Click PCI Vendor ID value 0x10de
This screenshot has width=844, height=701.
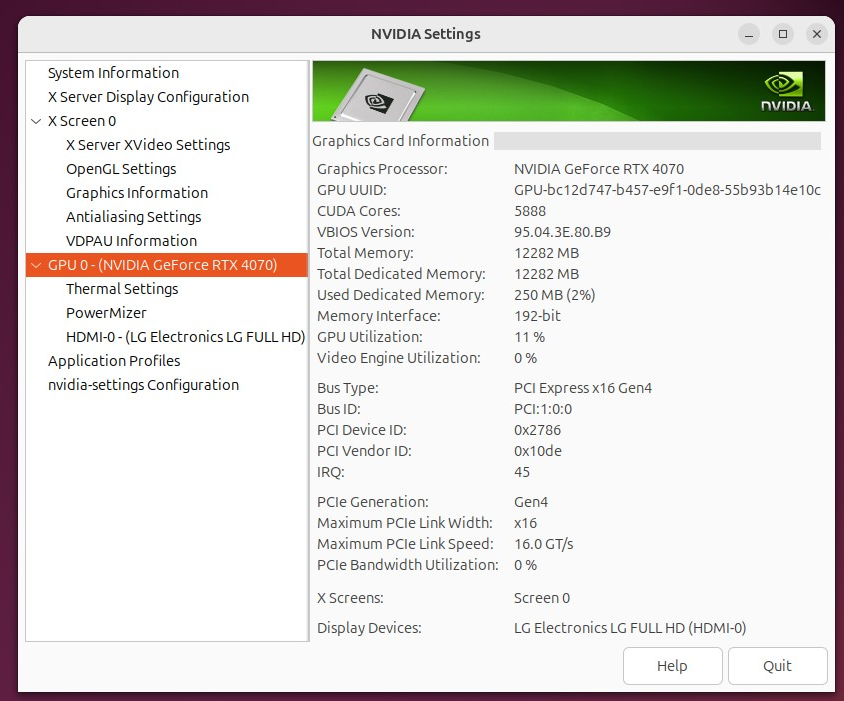pos(537,451)
